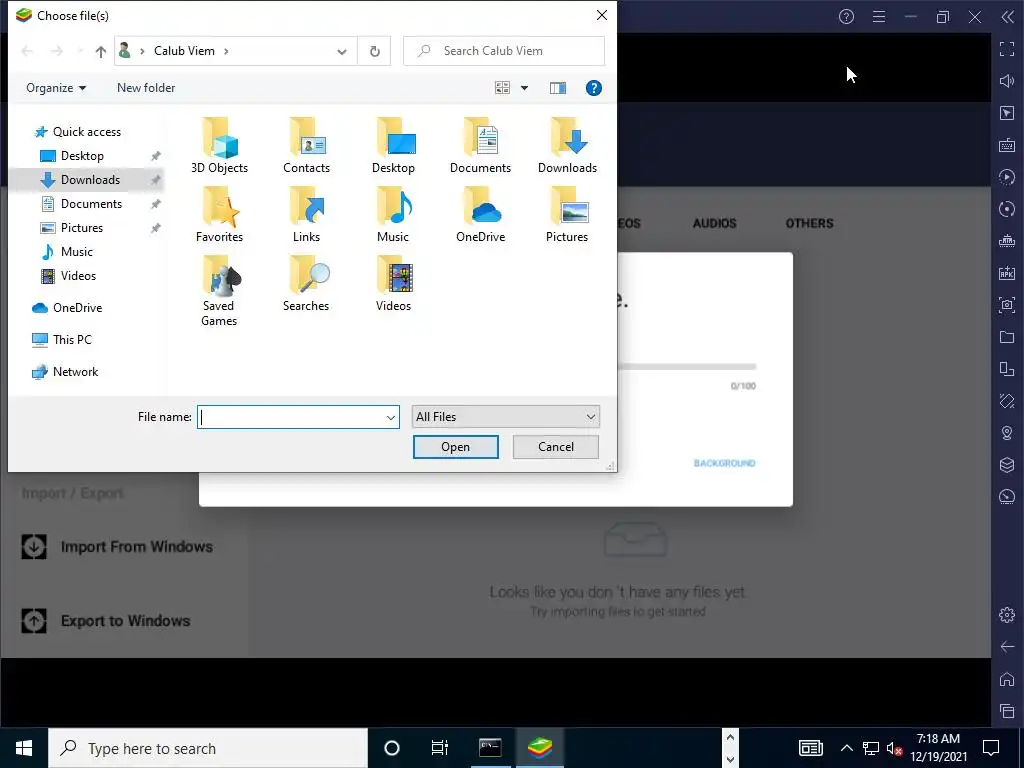Click the Calub Viem breadcrumb chevron
Image resolution: width=1024 pixels, height=768 pixels.
point(226,51)
